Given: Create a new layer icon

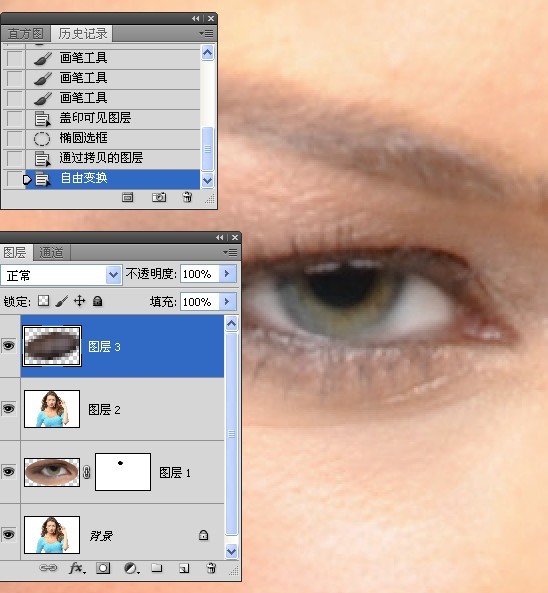Looking at the screenshot, I should coord(184,568).
